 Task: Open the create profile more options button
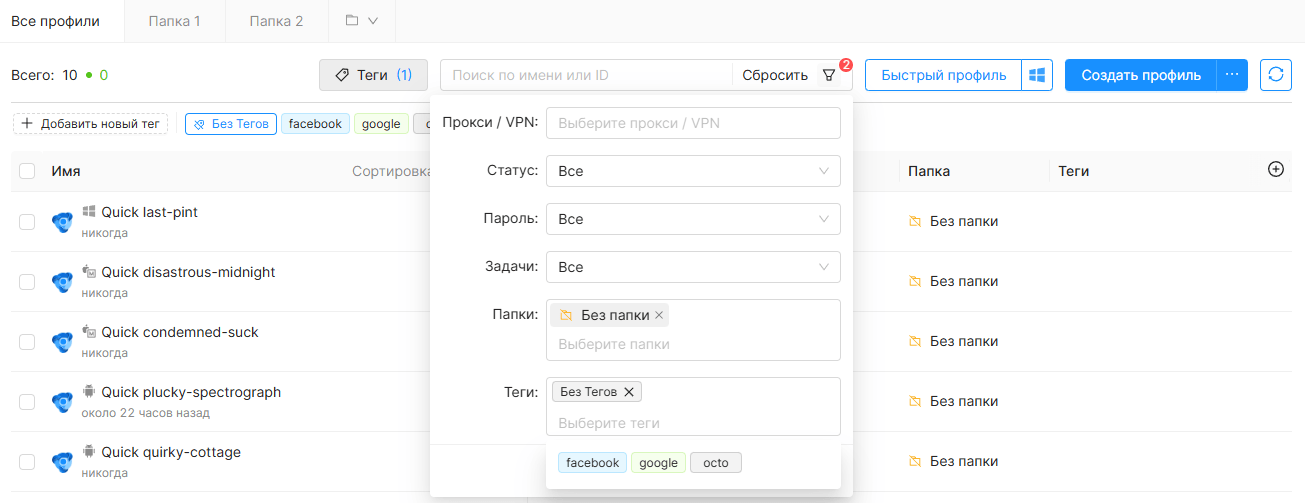click(x=1232, y=75)
